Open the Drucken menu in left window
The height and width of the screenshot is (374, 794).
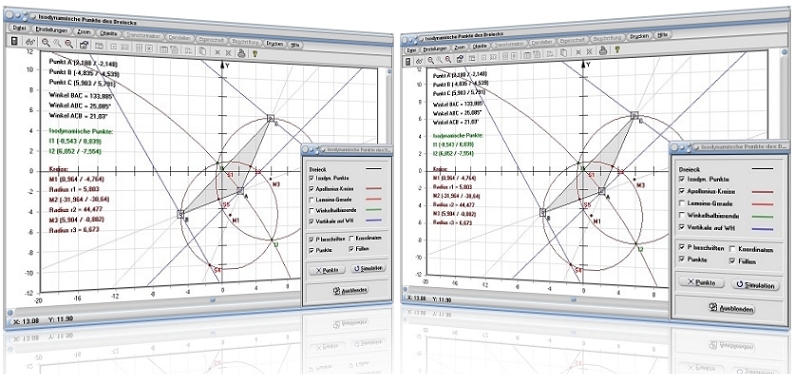click(x=275, y=43)
